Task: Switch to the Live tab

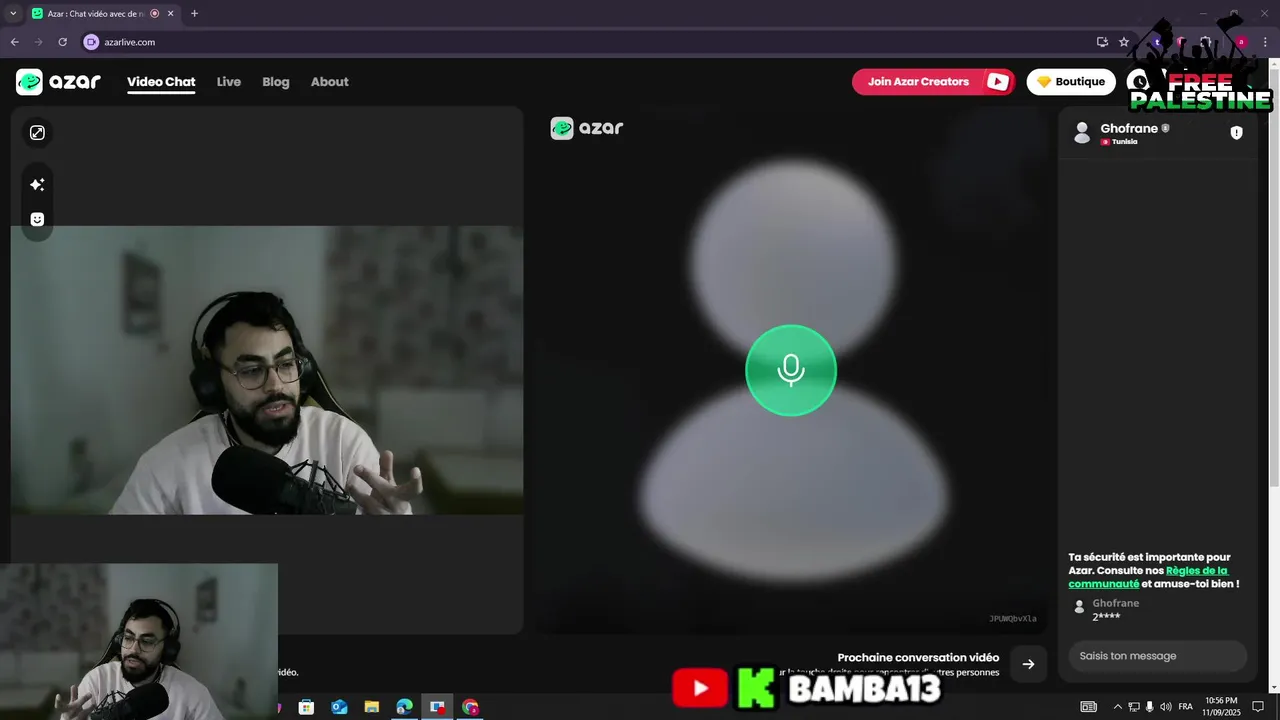Action: coord(229,82)
